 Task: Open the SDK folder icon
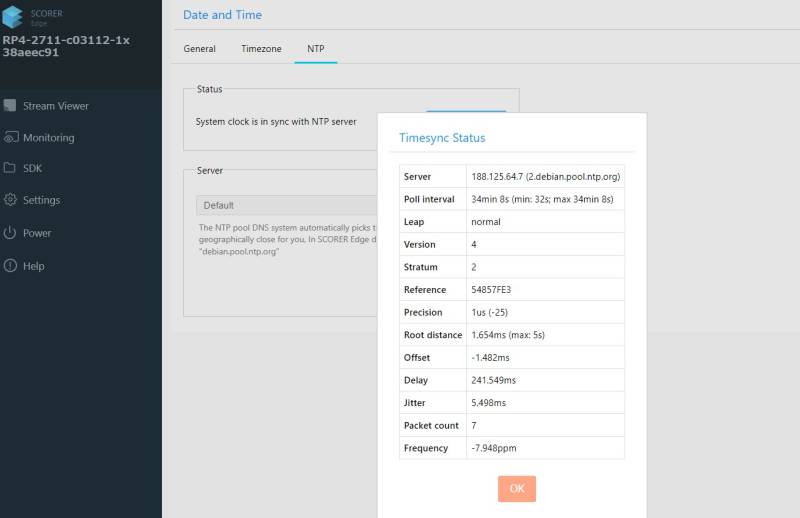10,168
